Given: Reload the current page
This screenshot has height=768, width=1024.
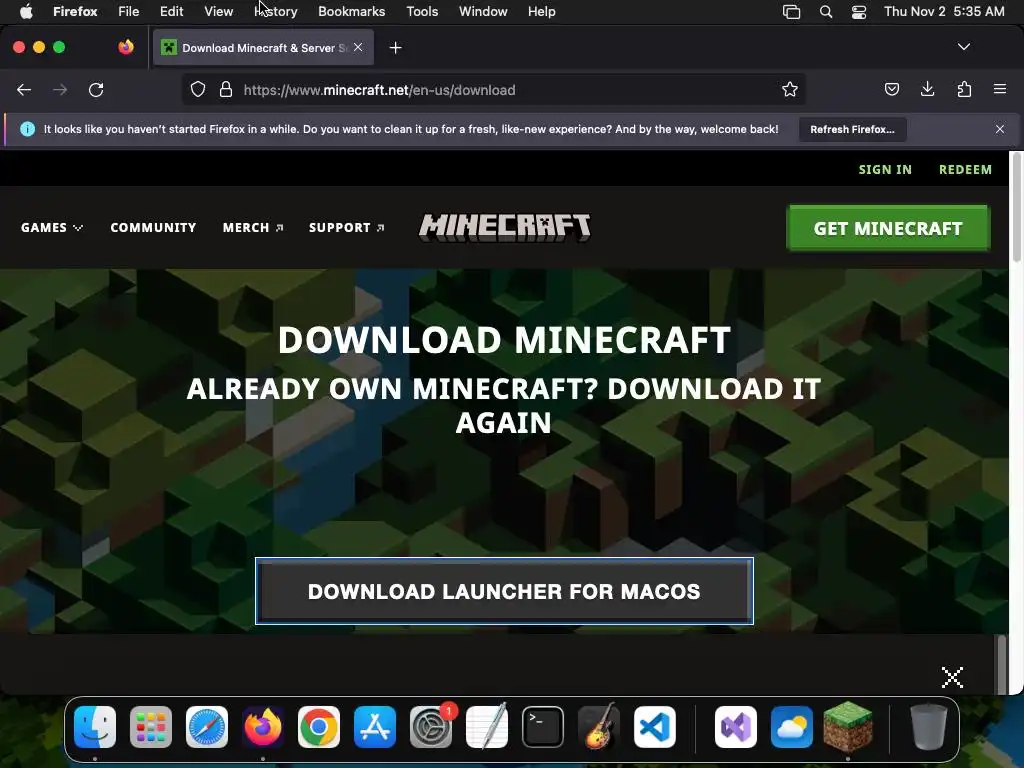Looking at the screenshot, I should pos(96,89).
